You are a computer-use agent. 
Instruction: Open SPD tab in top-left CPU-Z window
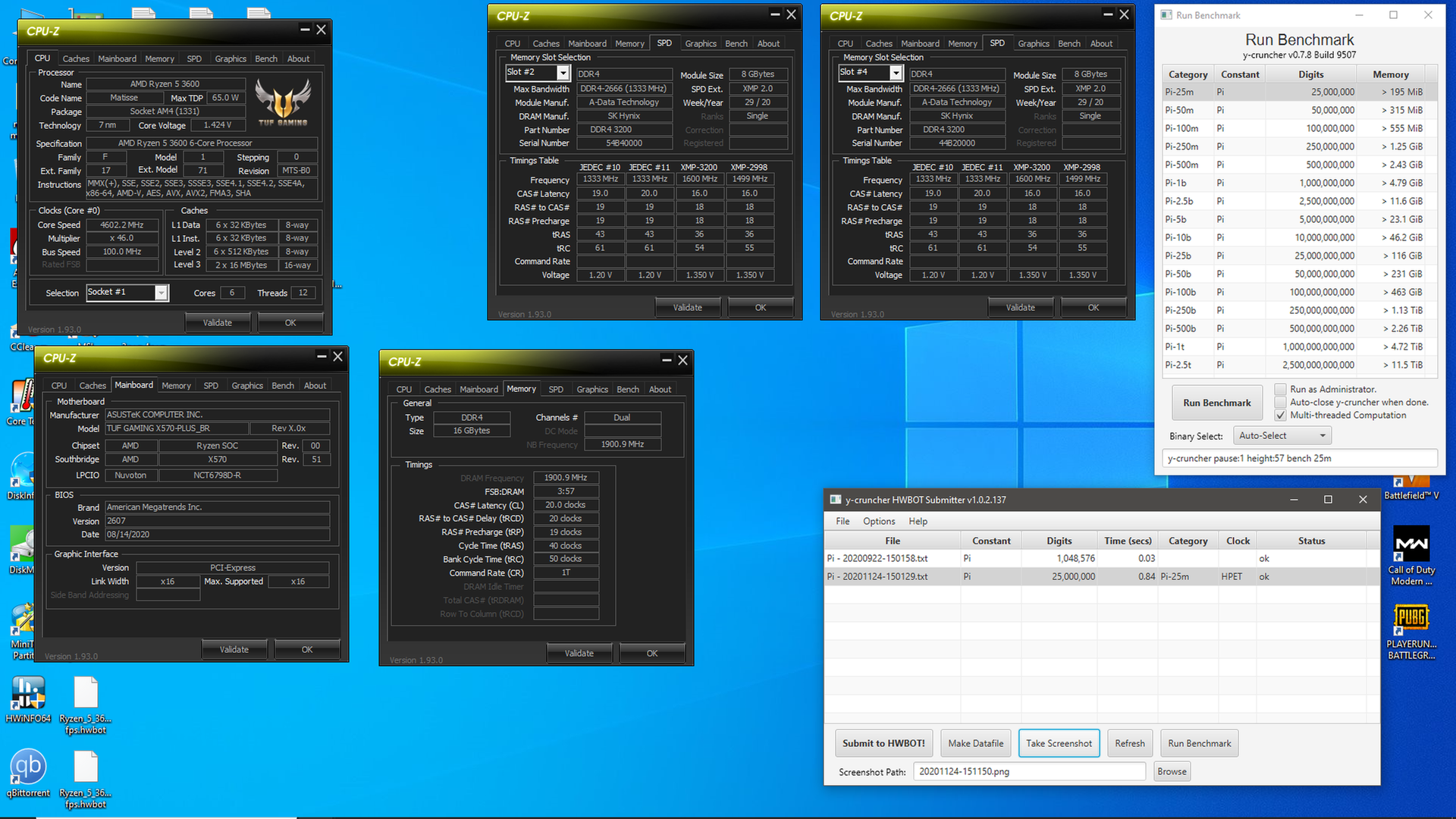point(194,58)
